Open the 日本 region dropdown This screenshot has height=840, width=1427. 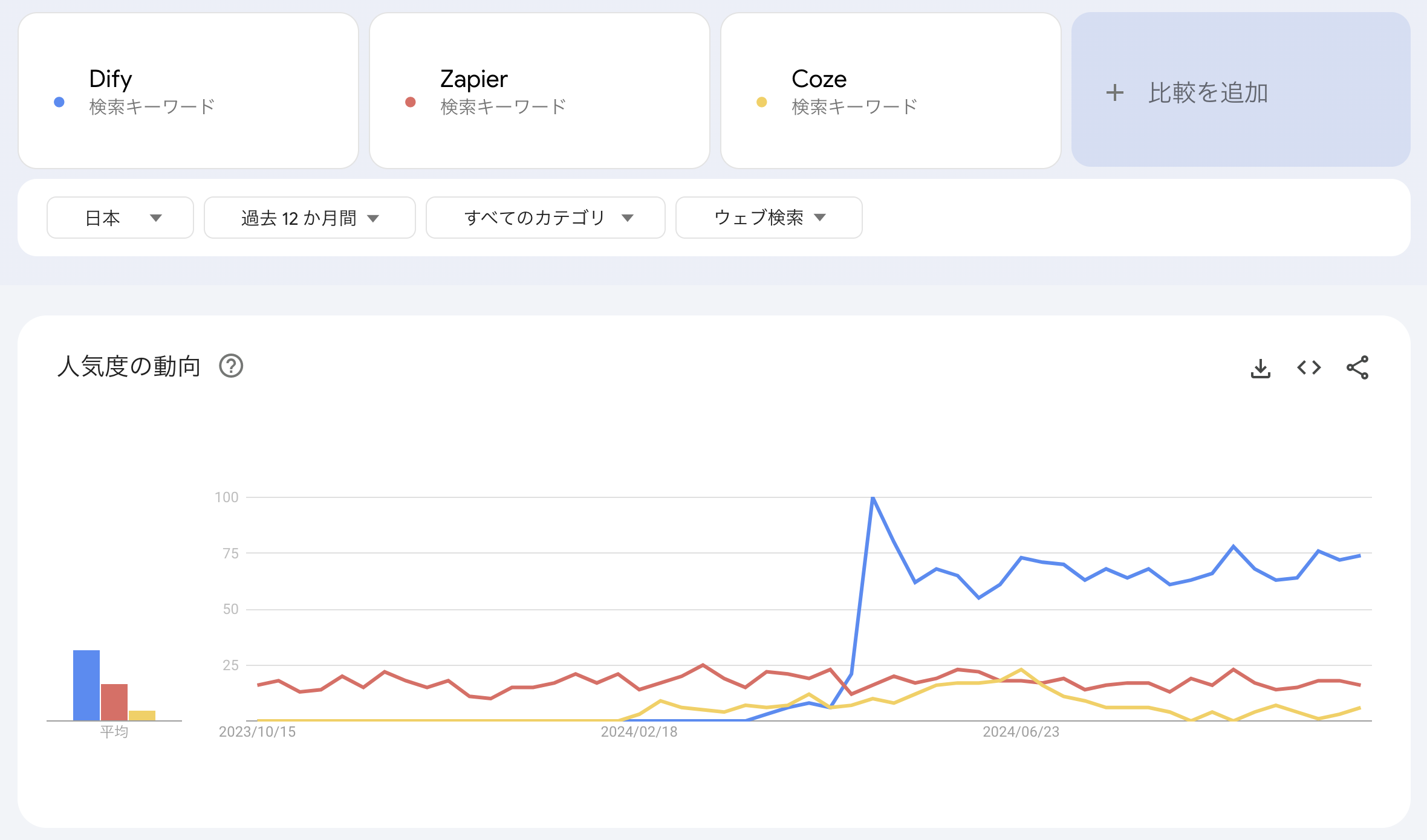pos(120,218)
